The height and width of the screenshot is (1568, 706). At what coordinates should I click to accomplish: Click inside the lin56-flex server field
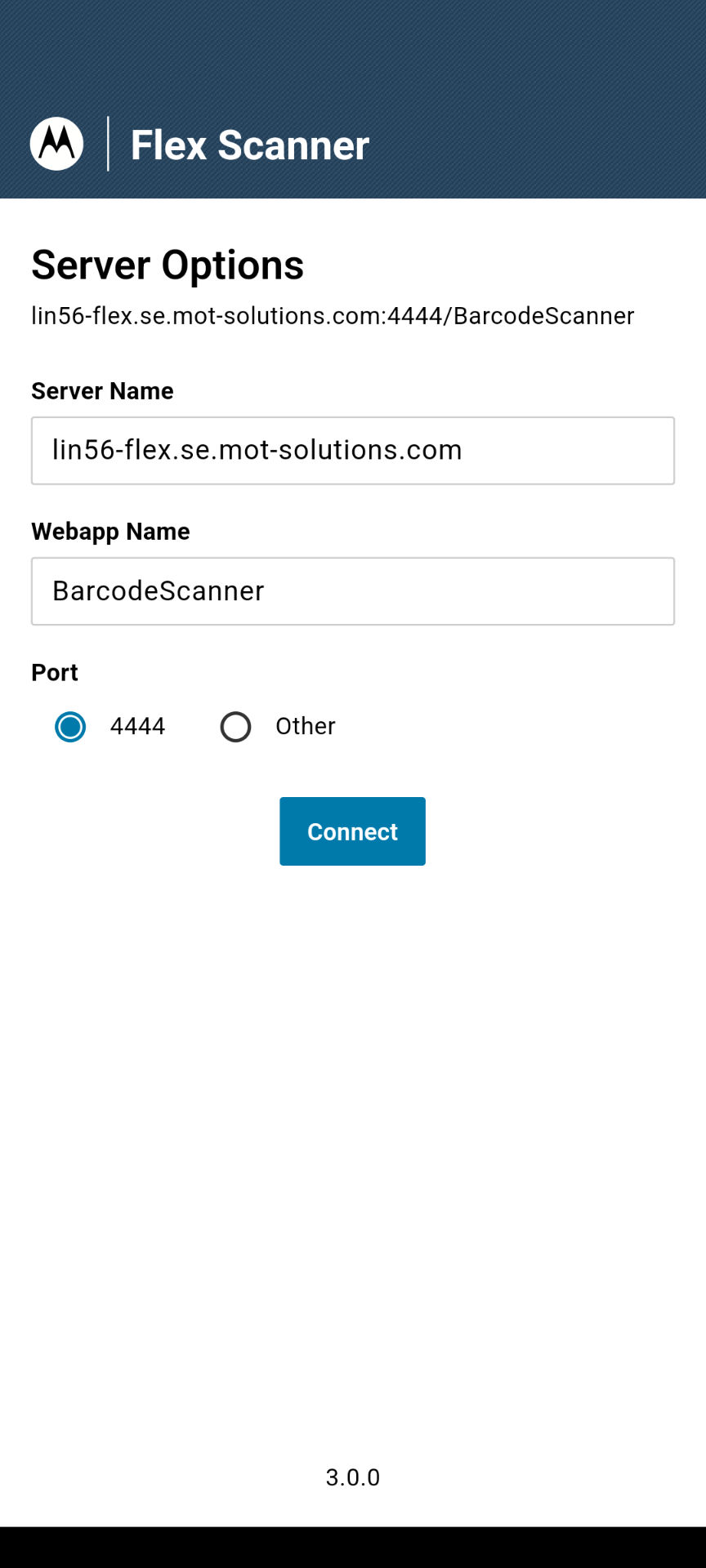[x=352, y=450]
